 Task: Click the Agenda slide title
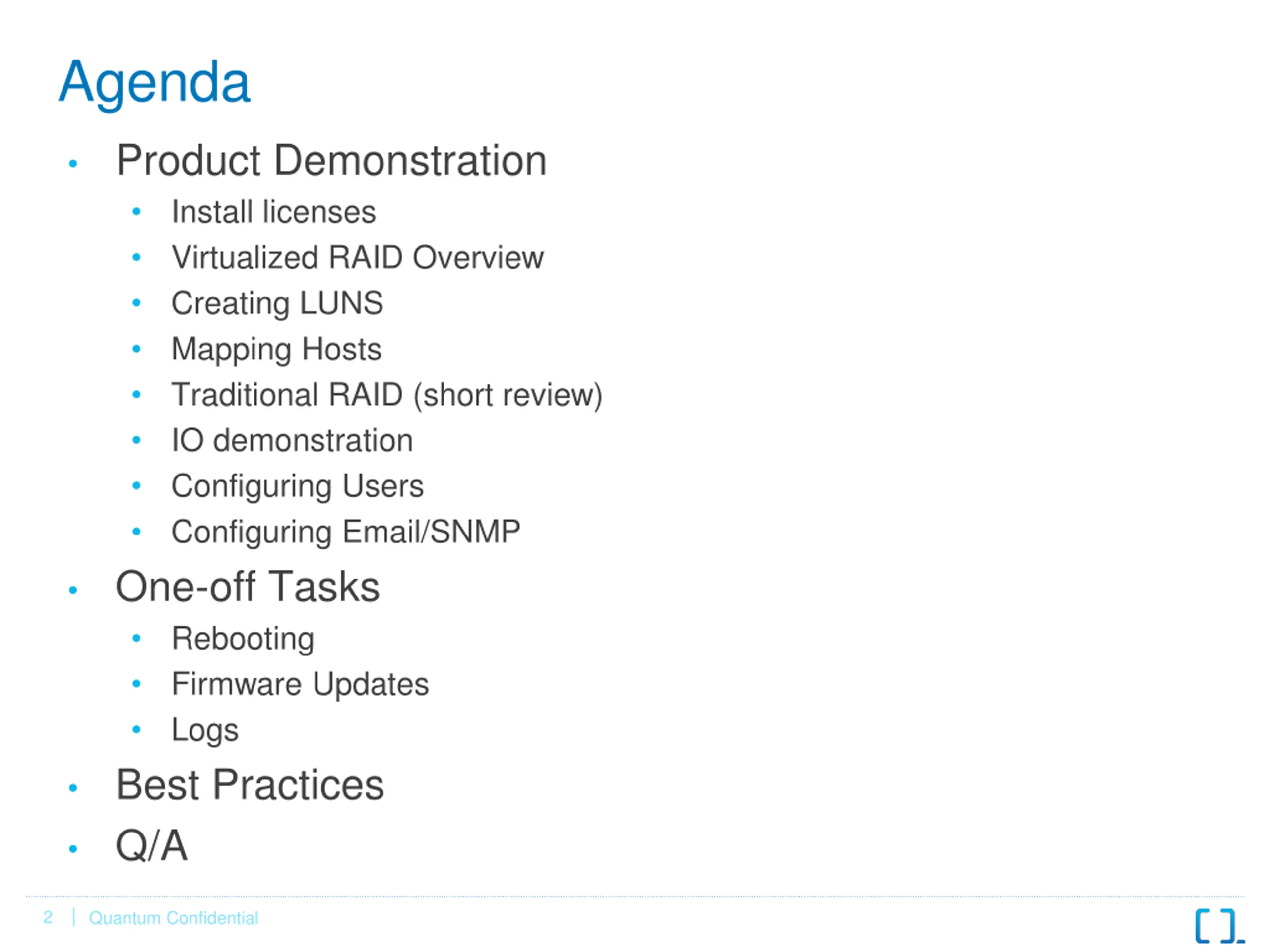click(x=154, y=84)
